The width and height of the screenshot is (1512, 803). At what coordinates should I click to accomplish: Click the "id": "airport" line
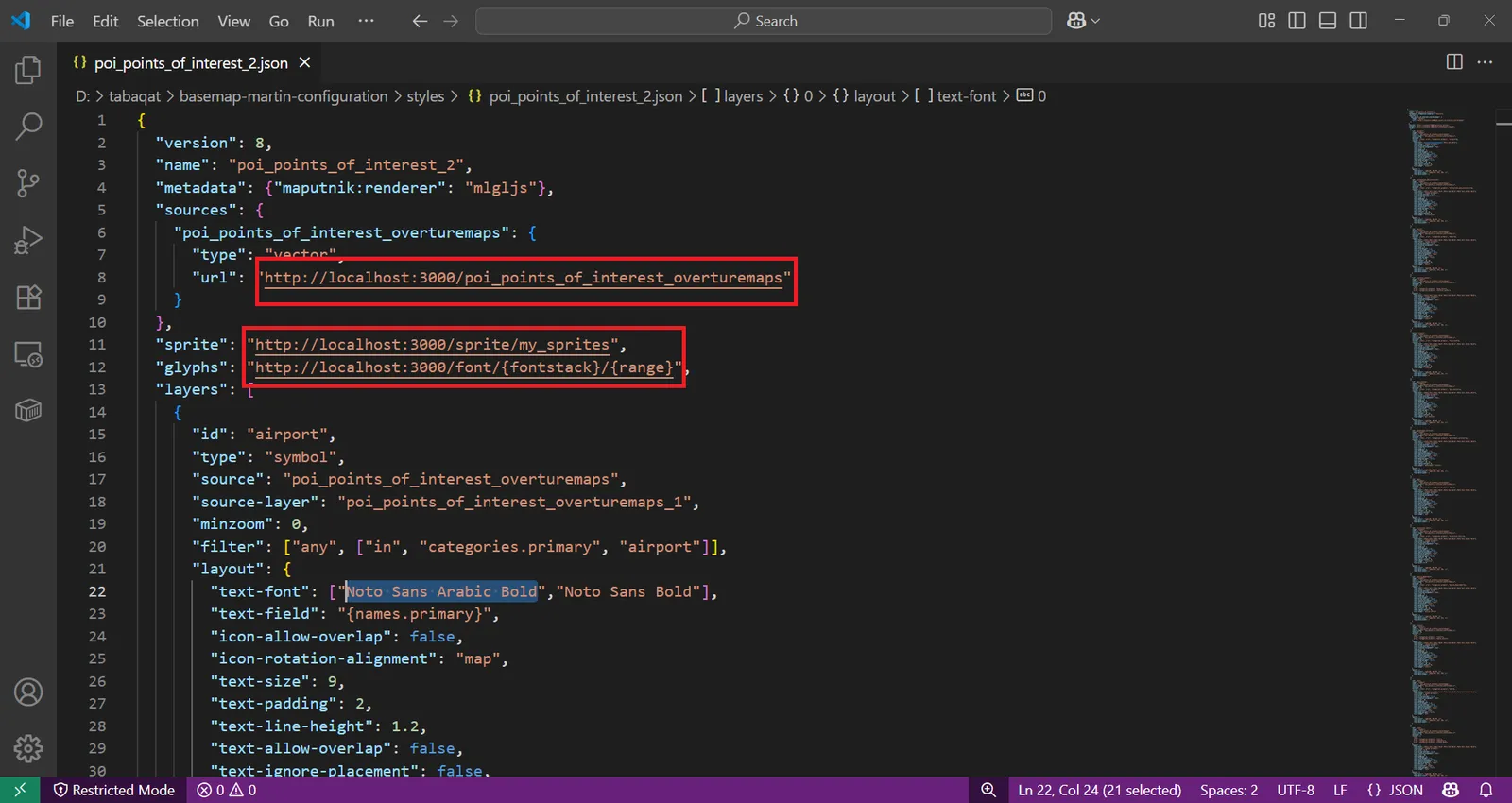[264, 435]
